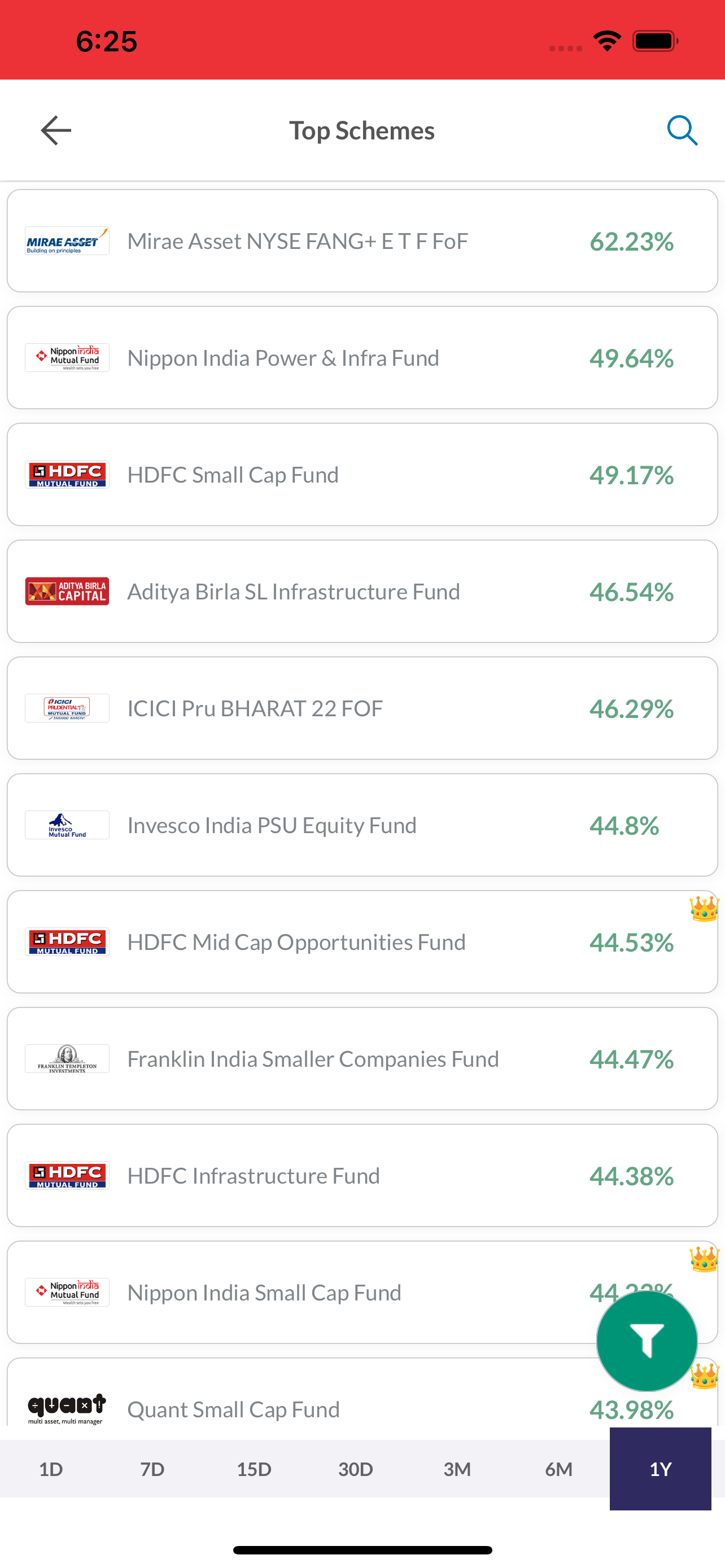View HDFC Infrastructure Fund 44.38% return

coord(631,1176)
